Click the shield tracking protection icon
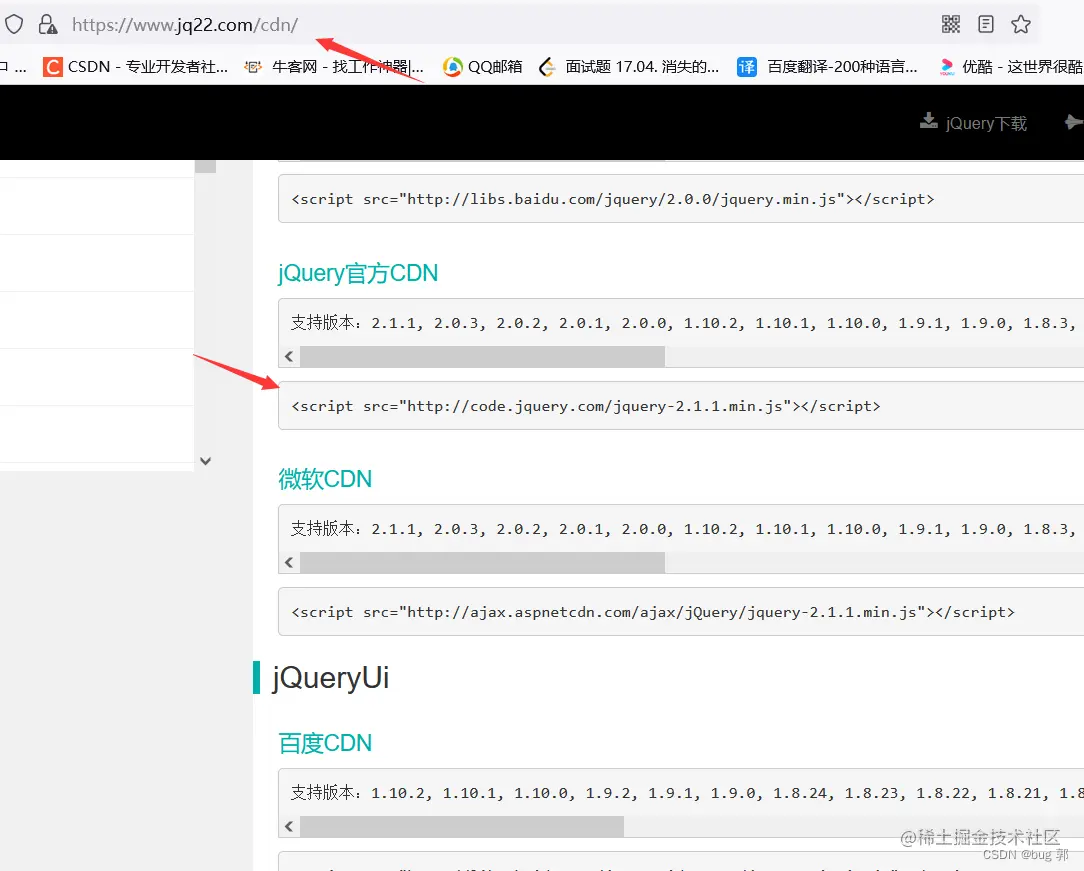 point(14,25)
